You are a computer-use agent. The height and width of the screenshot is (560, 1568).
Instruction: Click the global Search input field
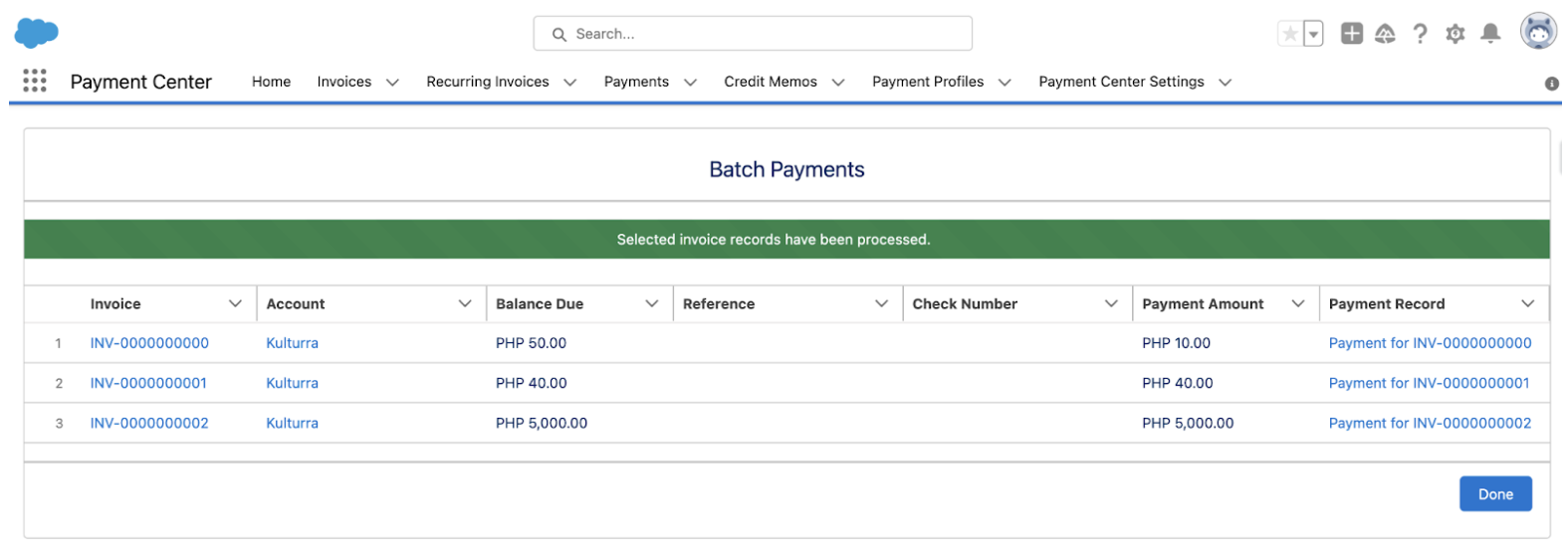[753, 34]
